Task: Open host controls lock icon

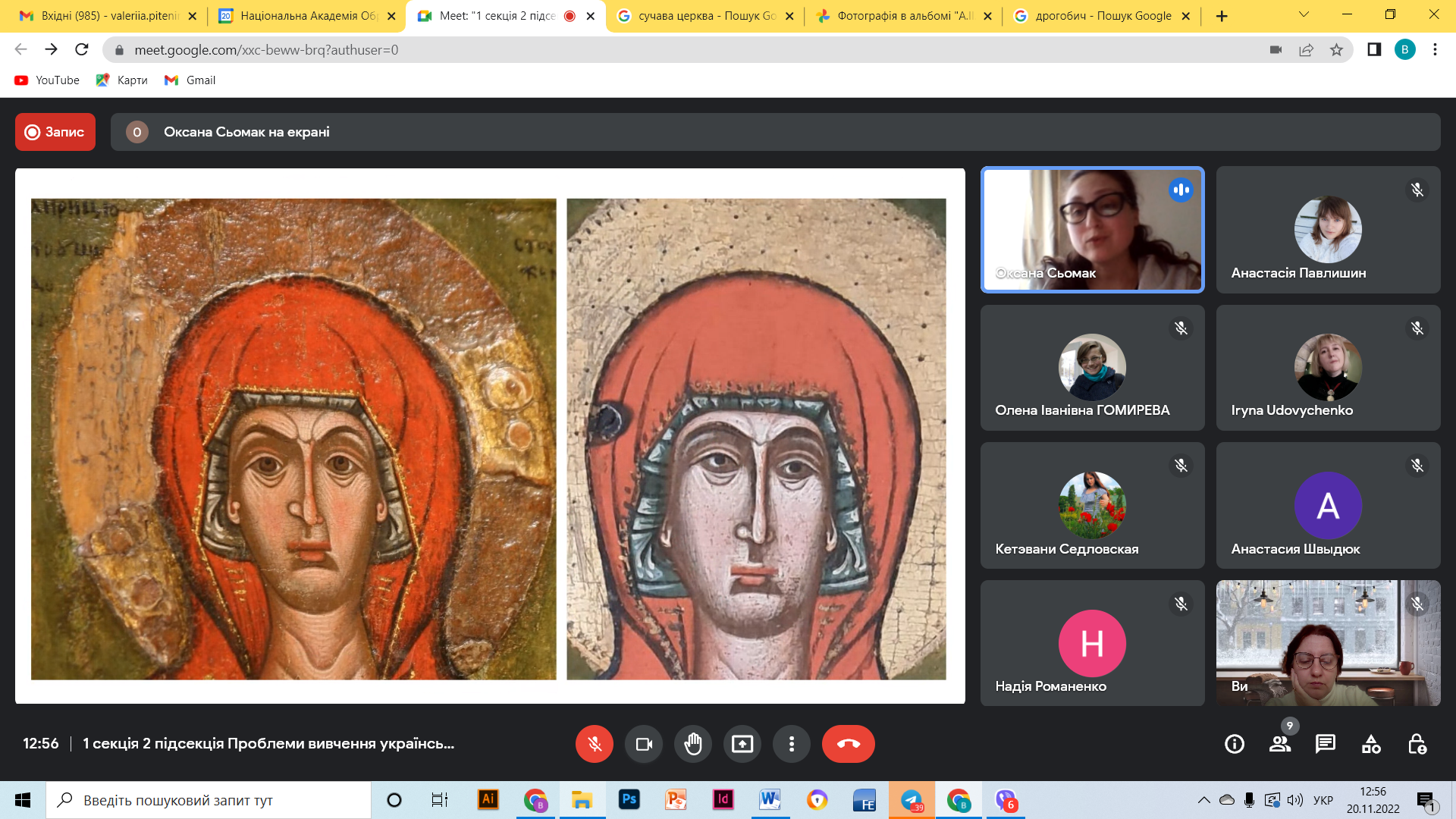Action: click(x=1417, y=744)
